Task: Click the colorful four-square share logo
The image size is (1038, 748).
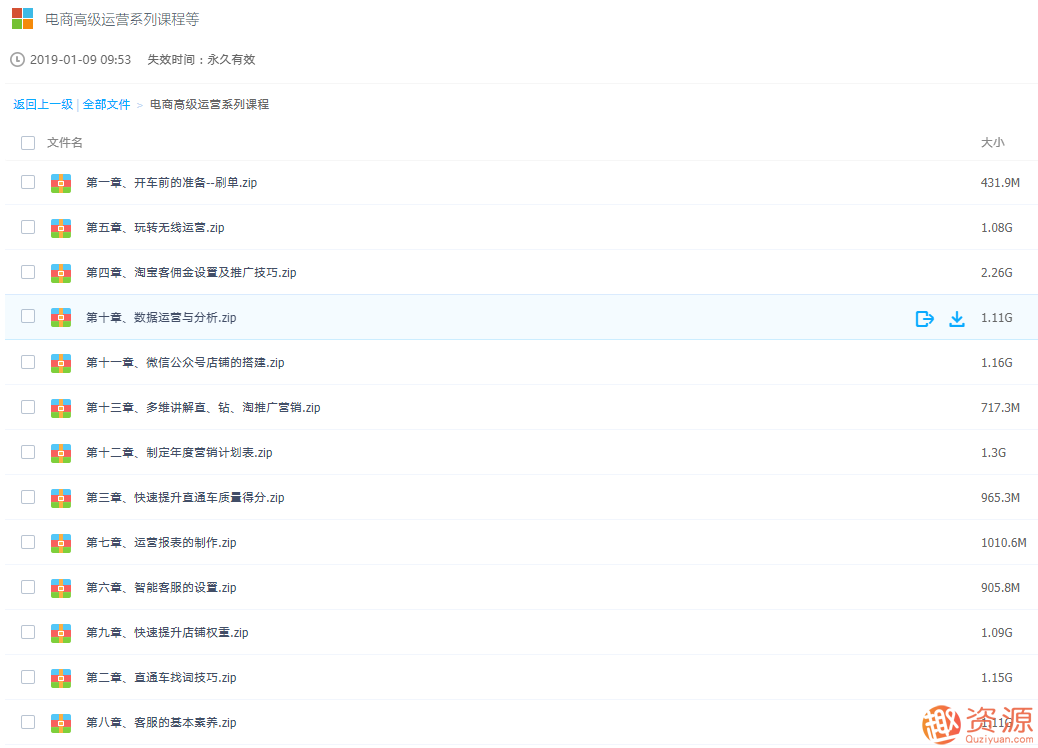Action: pyautogui.click(x=23, y=19)
